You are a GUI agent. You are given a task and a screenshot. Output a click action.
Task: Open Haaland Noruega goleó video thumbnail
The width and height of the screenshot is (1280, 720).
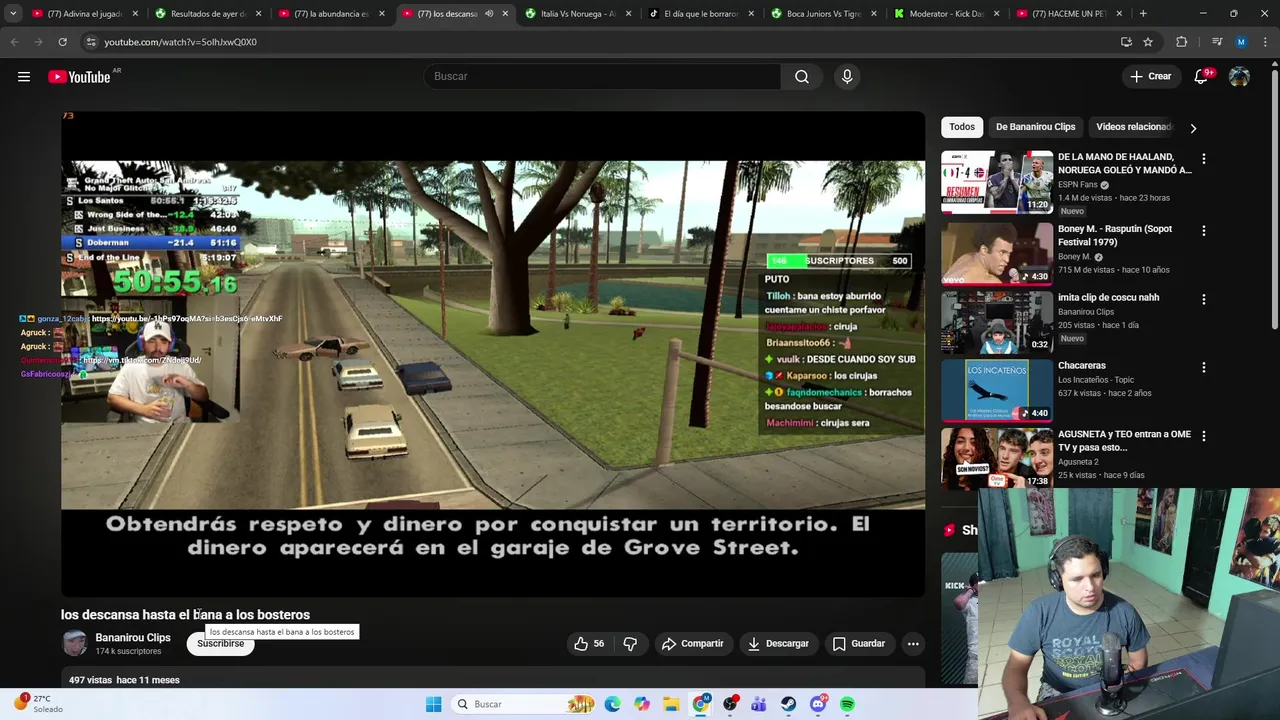point(997,182)
